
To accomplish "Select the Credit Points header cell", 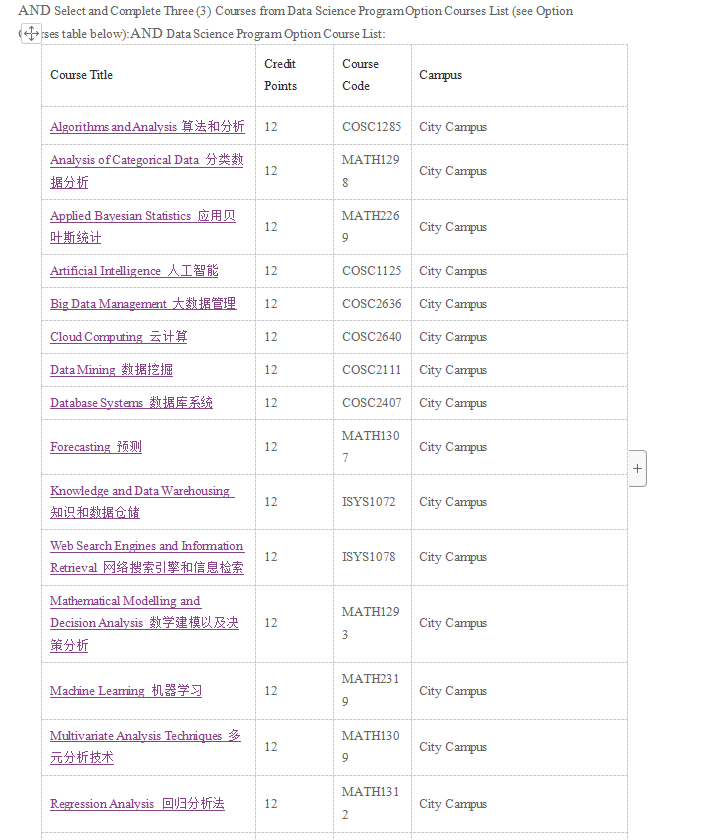I will (295, 75).
